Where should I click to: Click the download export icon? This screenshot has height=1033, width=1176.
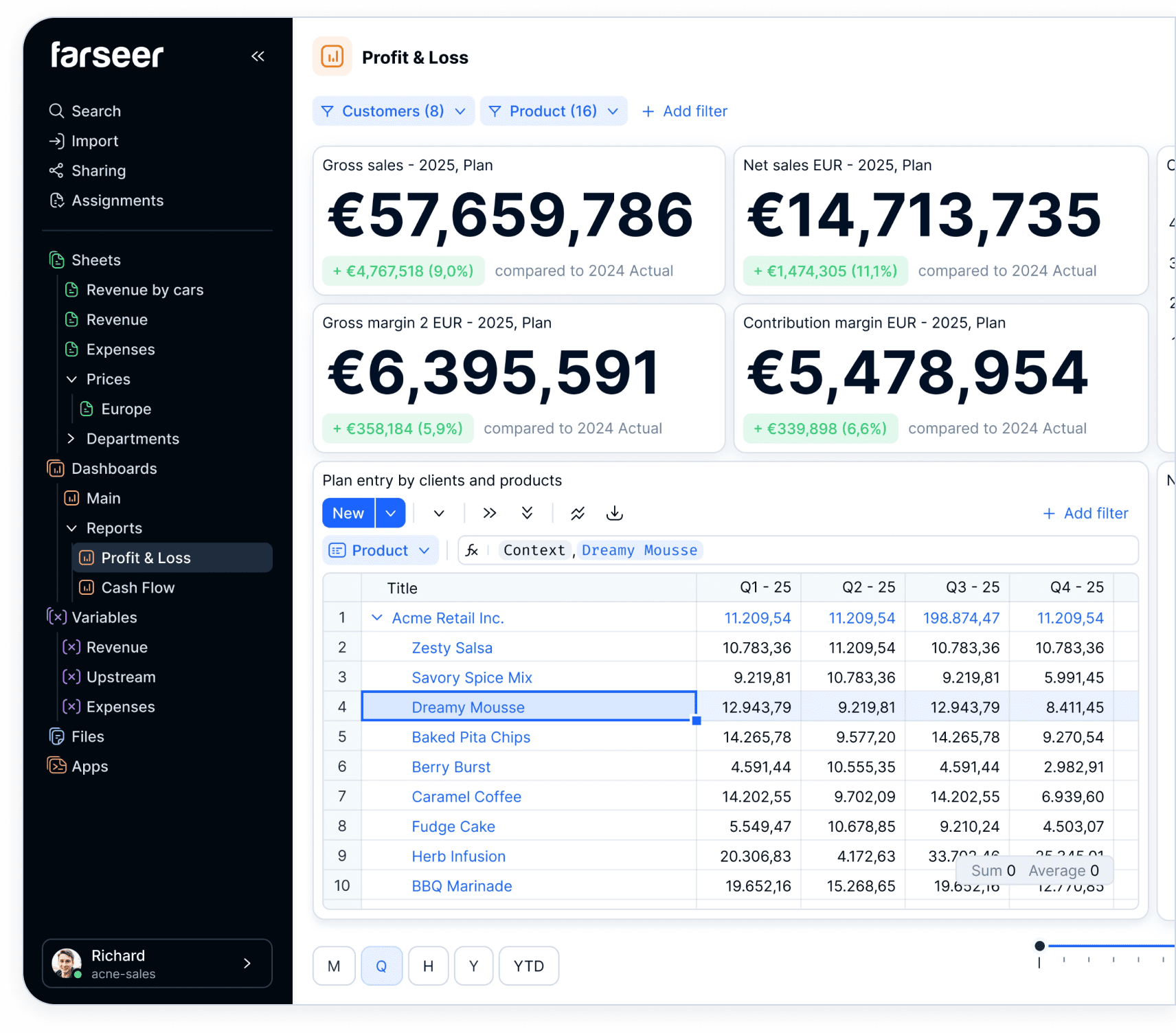[x=615, y=513]
